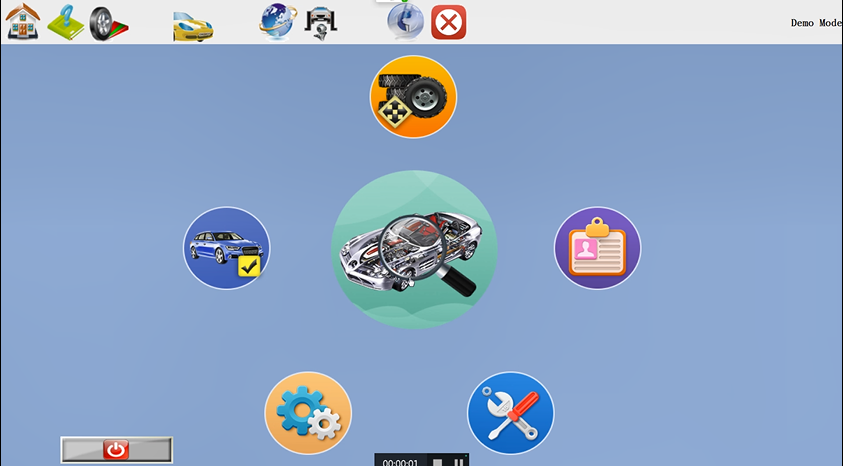Viewport: 843px width, 466px height.
Task: Open the gears settings circle
Action: tap(308, 413)
